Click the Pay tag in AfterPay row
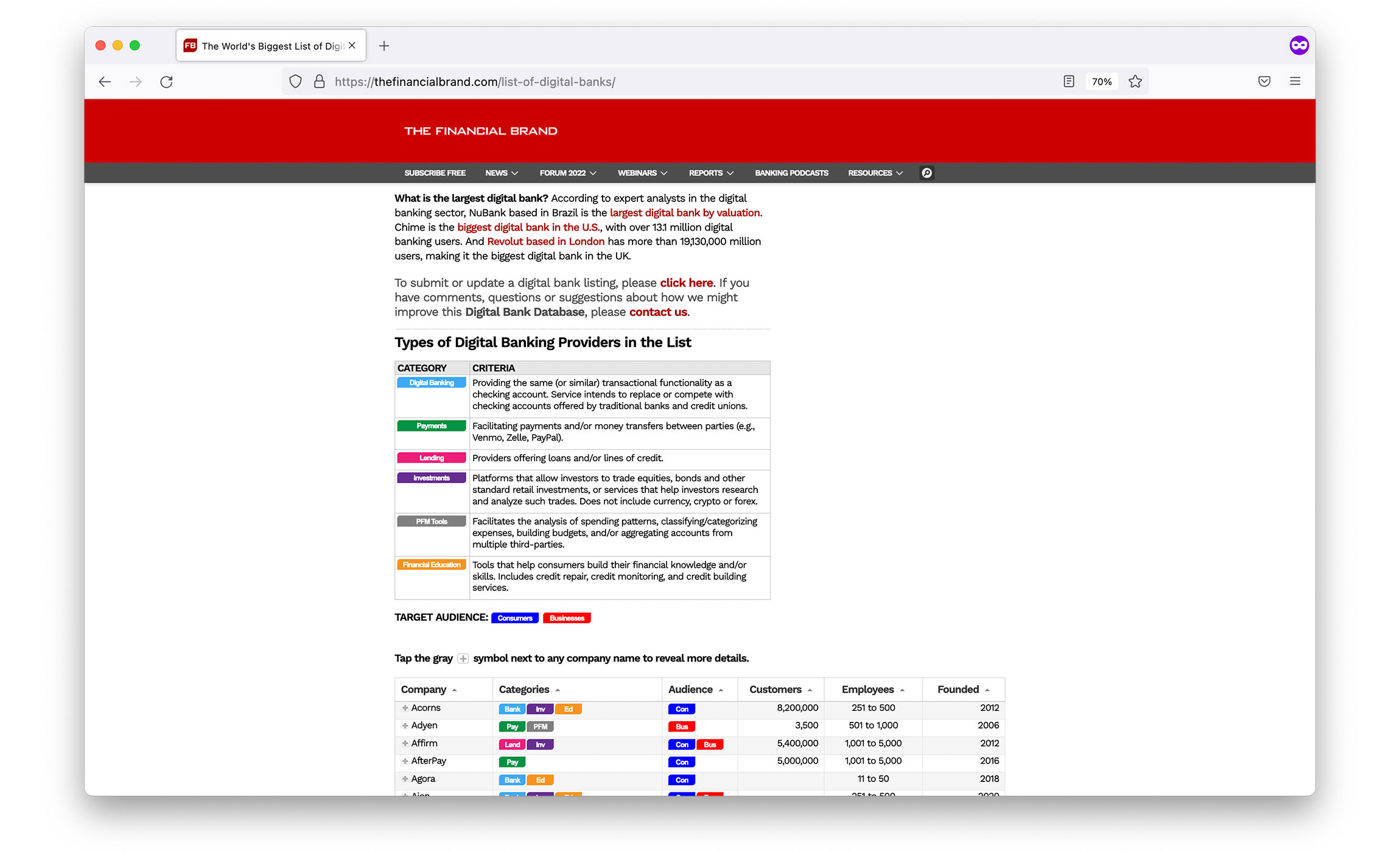Image resolution: width=1400 pixels, height=852 pixels. 512,762
